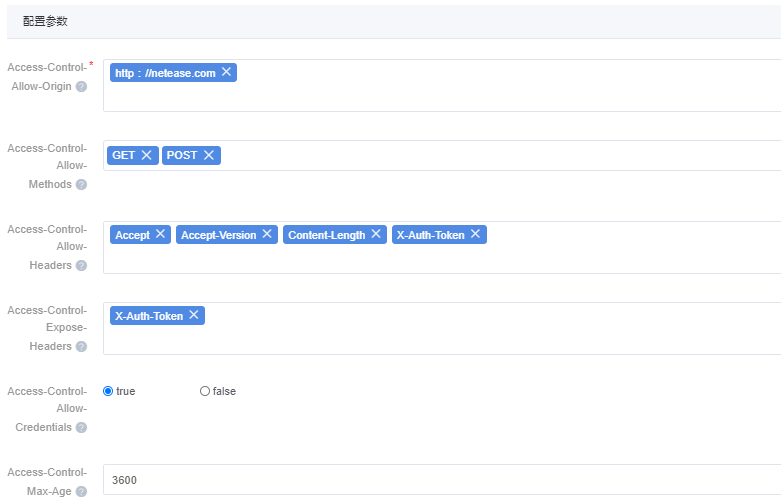This screenshot has width=781, height=504.
Task: Remove the http://netease.com origin tag
Action: coord(226,72)
